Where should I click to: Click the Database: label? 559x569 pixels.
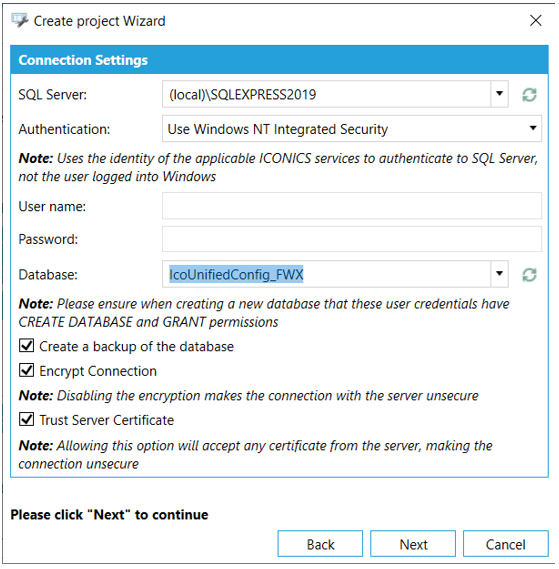pyautogui.click(x=48, y=275)
